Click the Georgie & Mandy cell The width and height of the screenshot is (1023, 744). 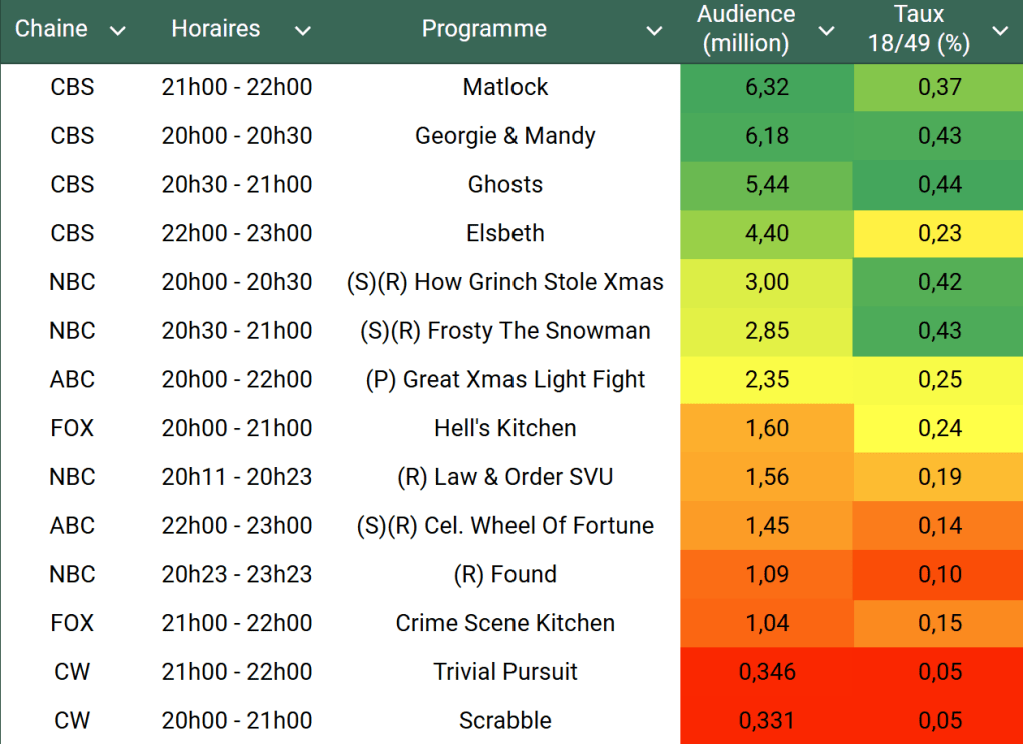point(505,136)
